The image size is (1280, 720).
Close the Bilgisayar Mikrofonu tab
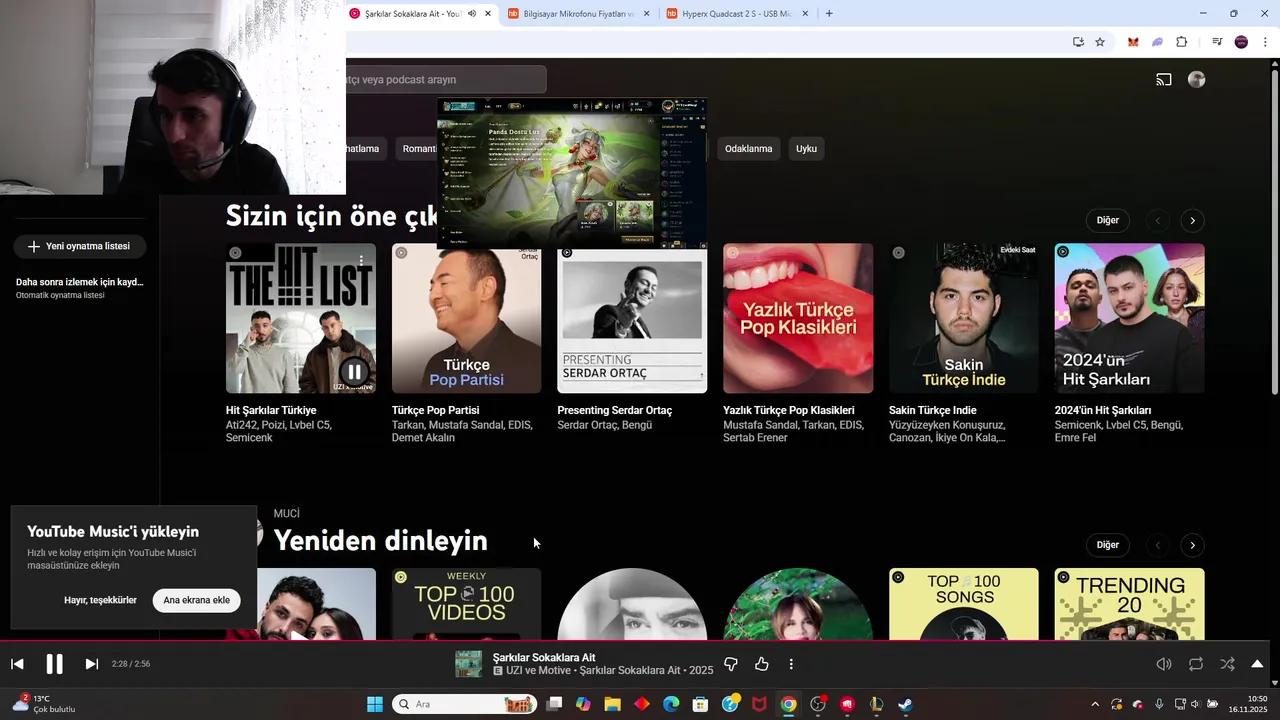pyautogui.click(x=647, y=14)
